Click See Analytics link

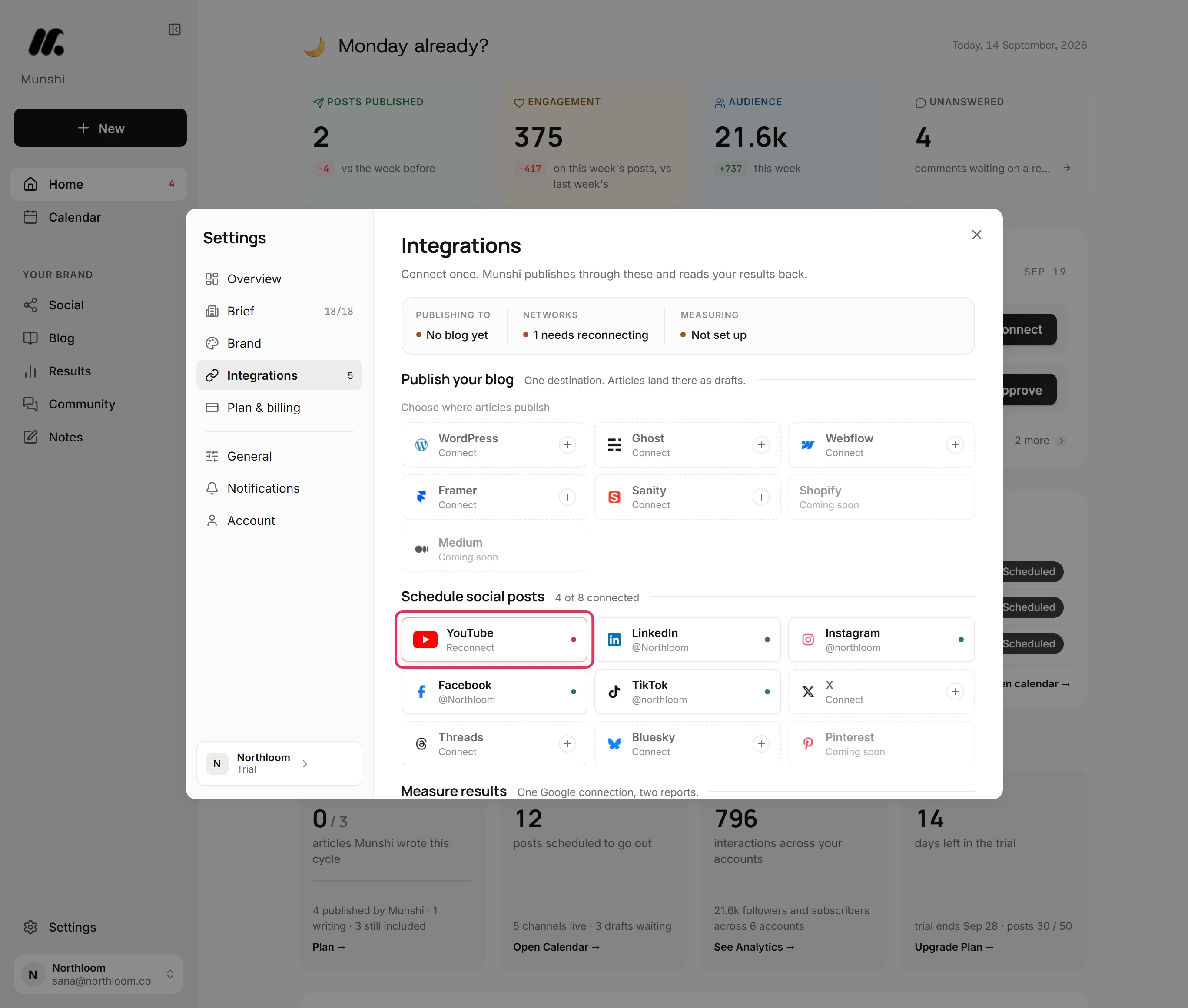pyautogui.click(x=754, y=947)
